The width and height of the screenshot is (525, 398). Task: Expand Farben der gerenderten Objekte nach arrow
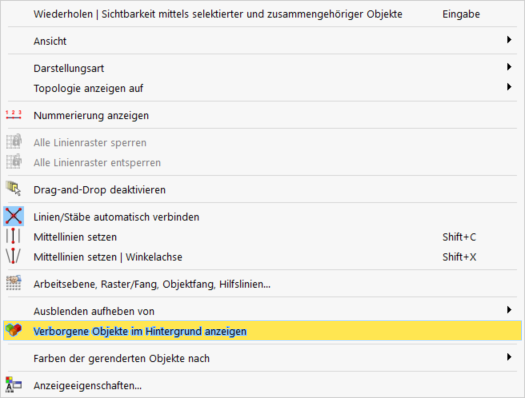pos(509,357)
